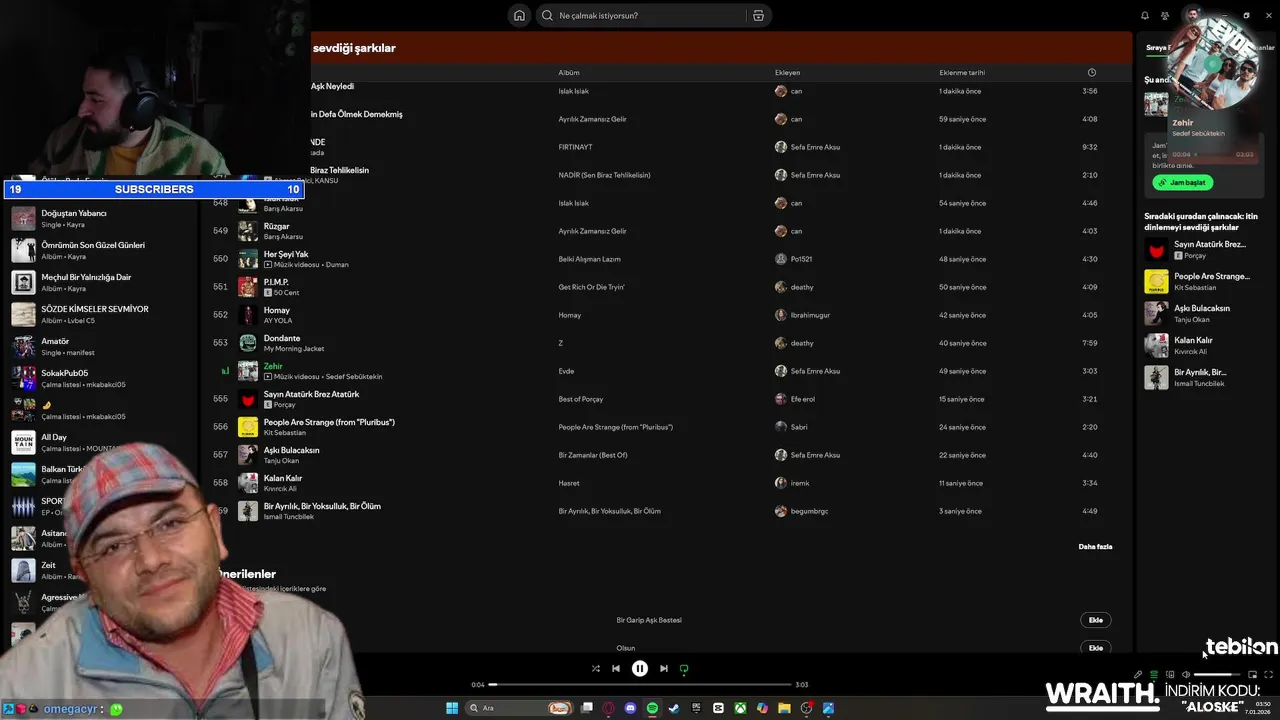Open the Windows Start menu
1280x720 pixels.
tap(452, 708)
